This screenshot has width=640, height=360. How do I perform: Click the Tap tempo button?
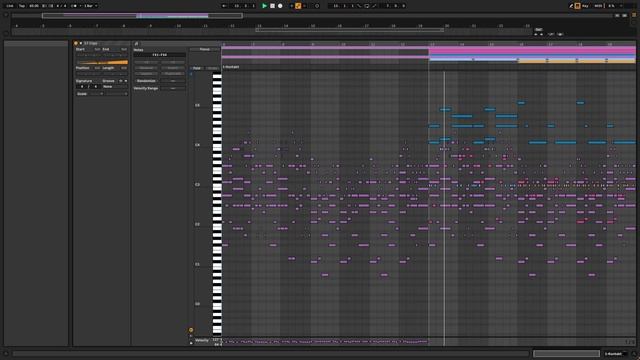coord(22,6)
